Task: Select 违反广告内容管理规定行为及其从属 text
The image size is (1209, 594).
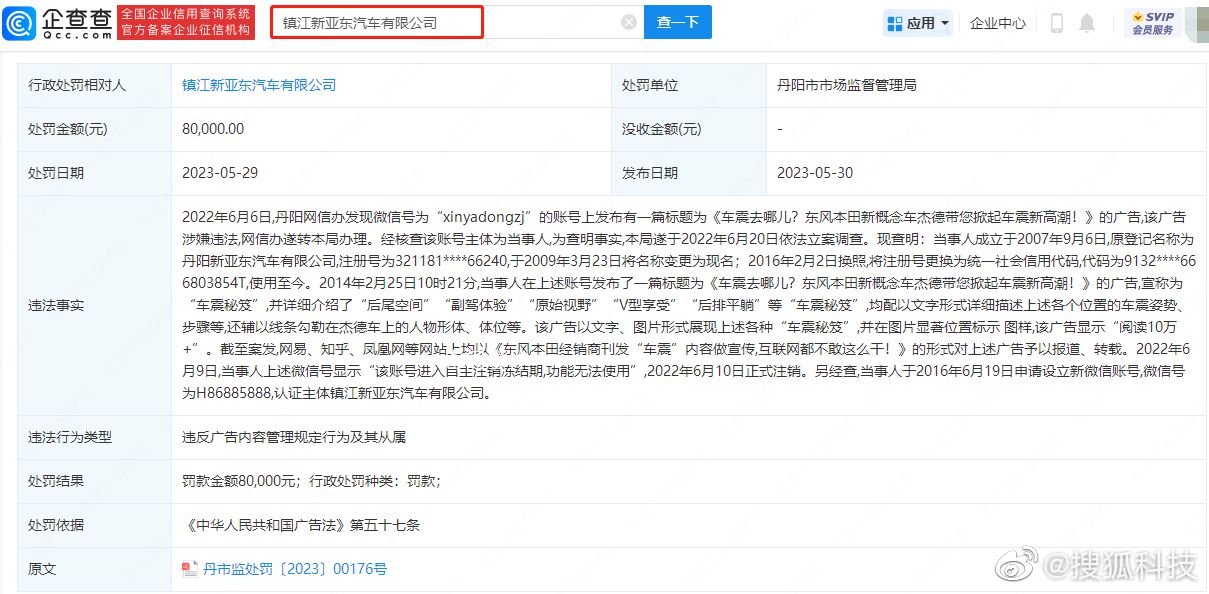Action: click(294, 437)
